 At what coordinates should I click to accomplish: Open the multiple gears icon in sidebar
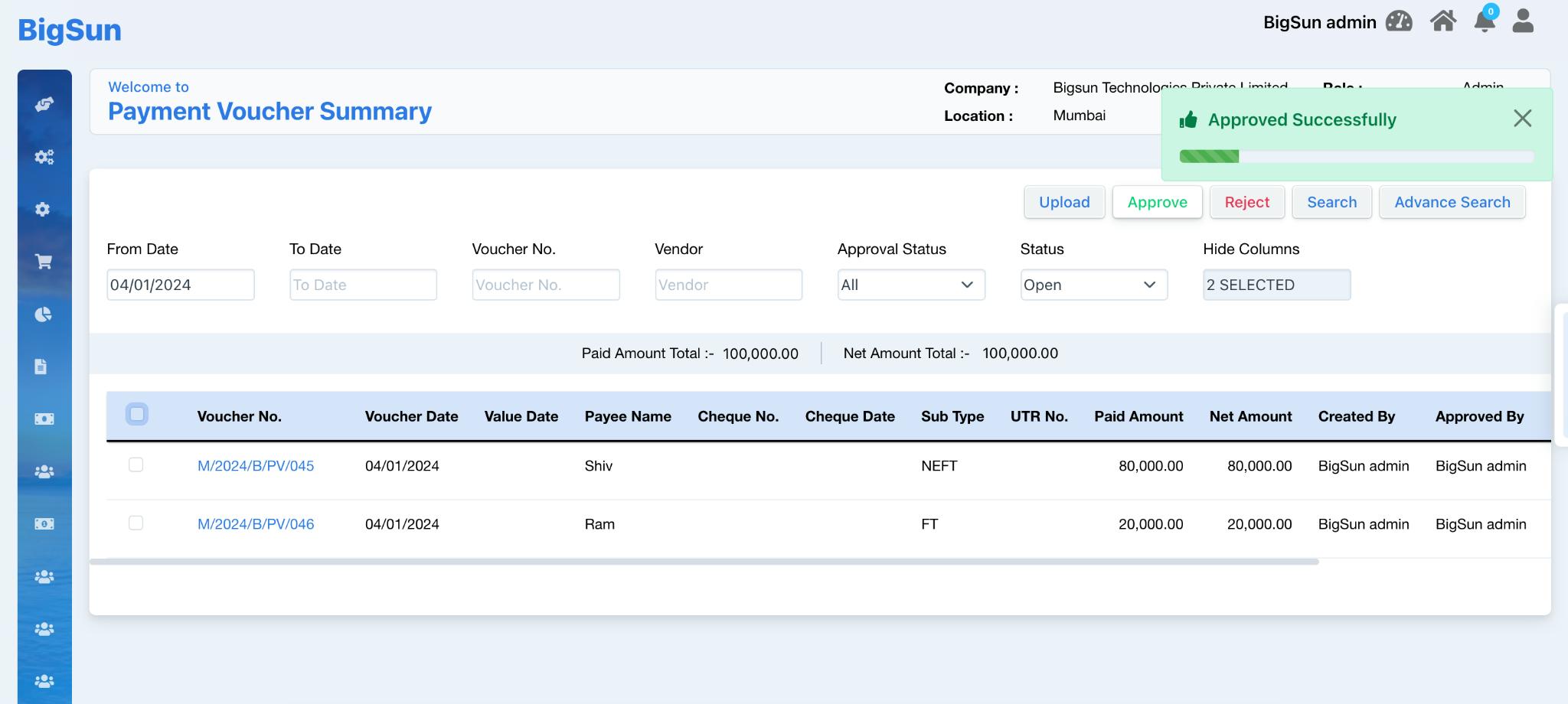tap(44, 157)
